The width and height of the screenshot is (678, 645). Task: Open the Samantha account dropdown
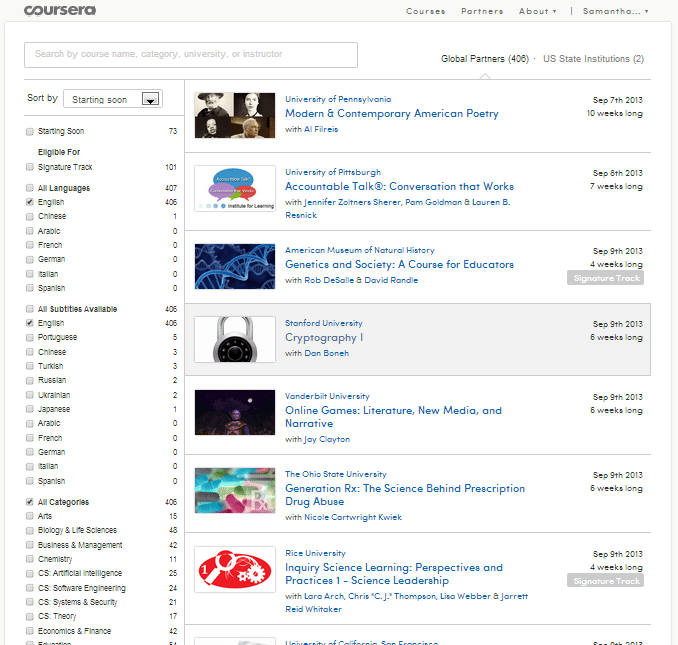pos(615,11)
